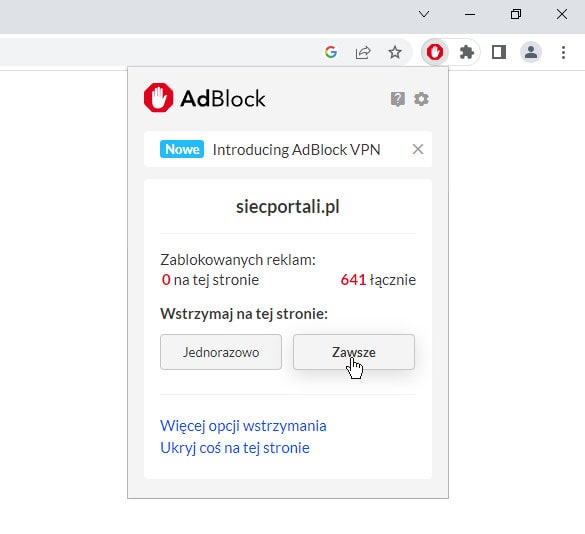Image resolution: width=585 pixels, height=534 pixels.
Task: Dismiss the AdBlock VPN banner
Action: (418, 149)
